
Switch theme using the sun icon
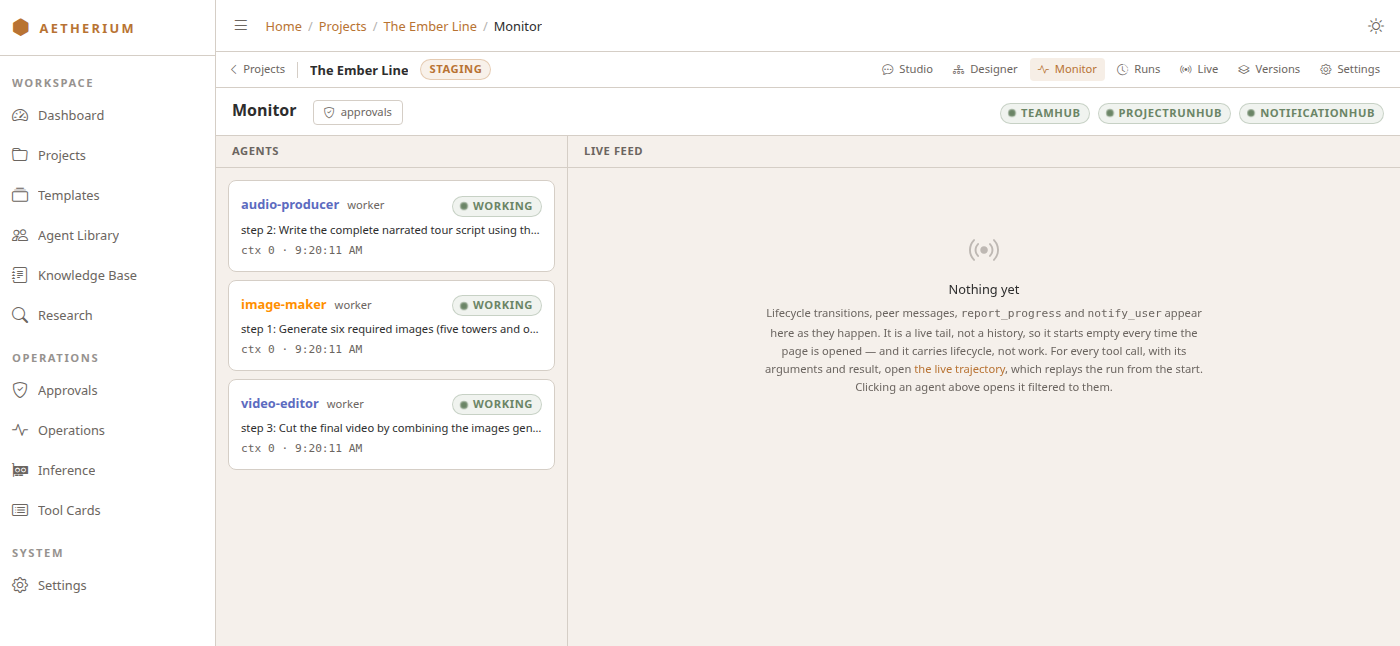(x=1376, y=26)
